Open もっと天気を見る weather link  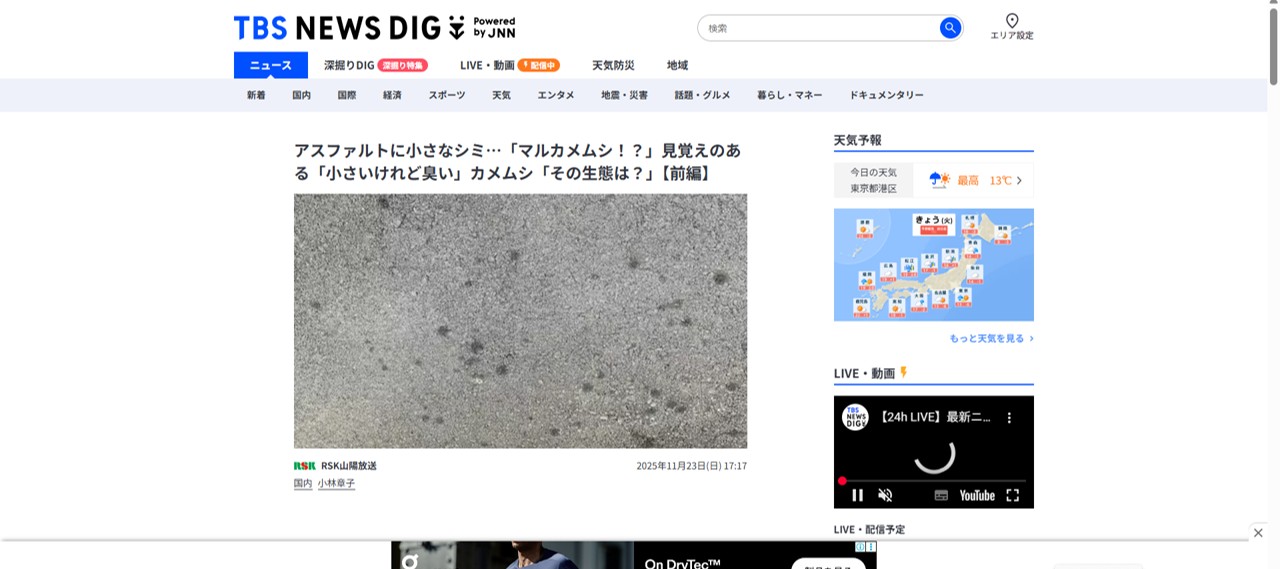[991, 339]
